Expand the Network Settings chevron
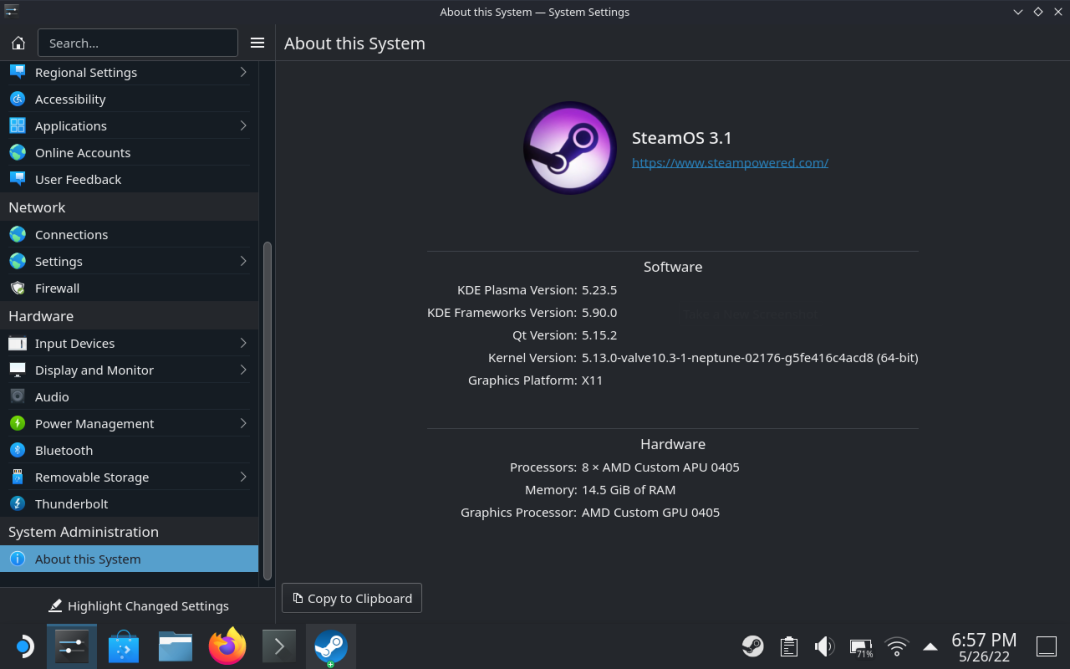Screen dimensions: 1070x669 click(x=243, y=261)
